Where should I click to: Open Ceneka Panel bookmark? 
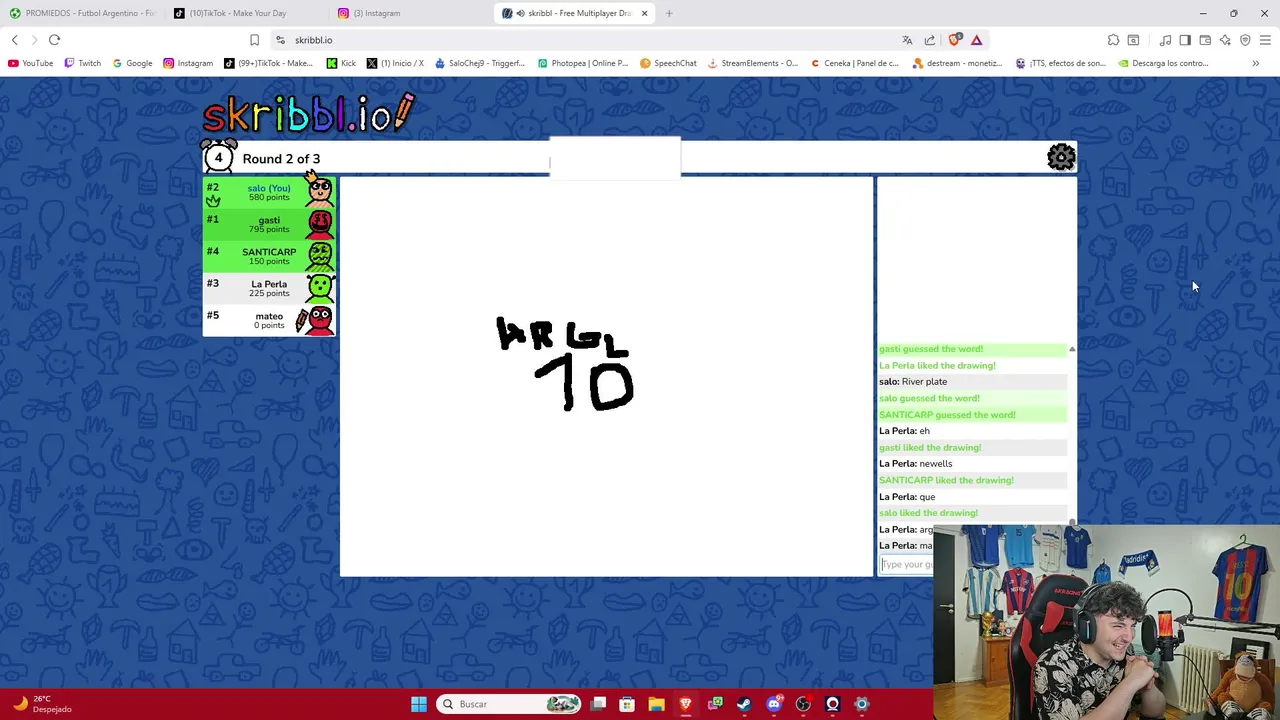tap(854, 63)
